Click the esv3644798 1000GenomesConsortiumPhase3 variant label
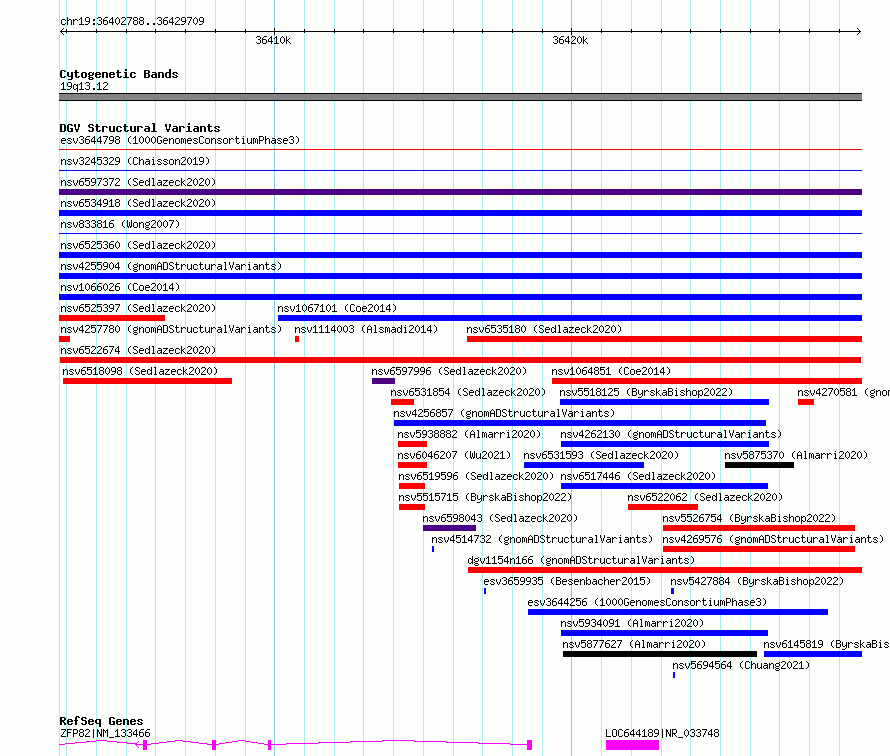This screenshot has height=756, width=890. click(180, 140)
